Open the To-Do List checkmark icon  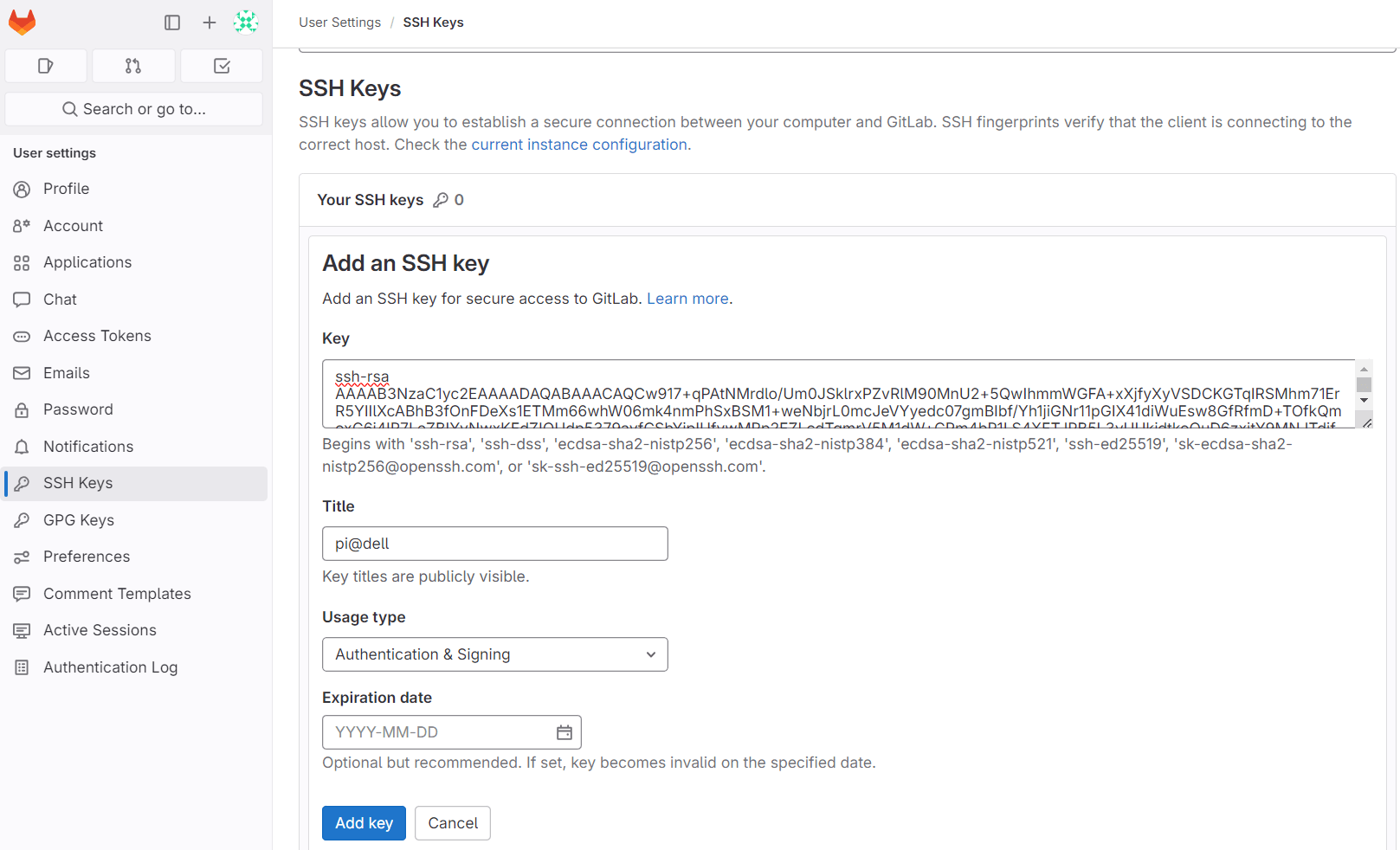click(x=221, y=66)
